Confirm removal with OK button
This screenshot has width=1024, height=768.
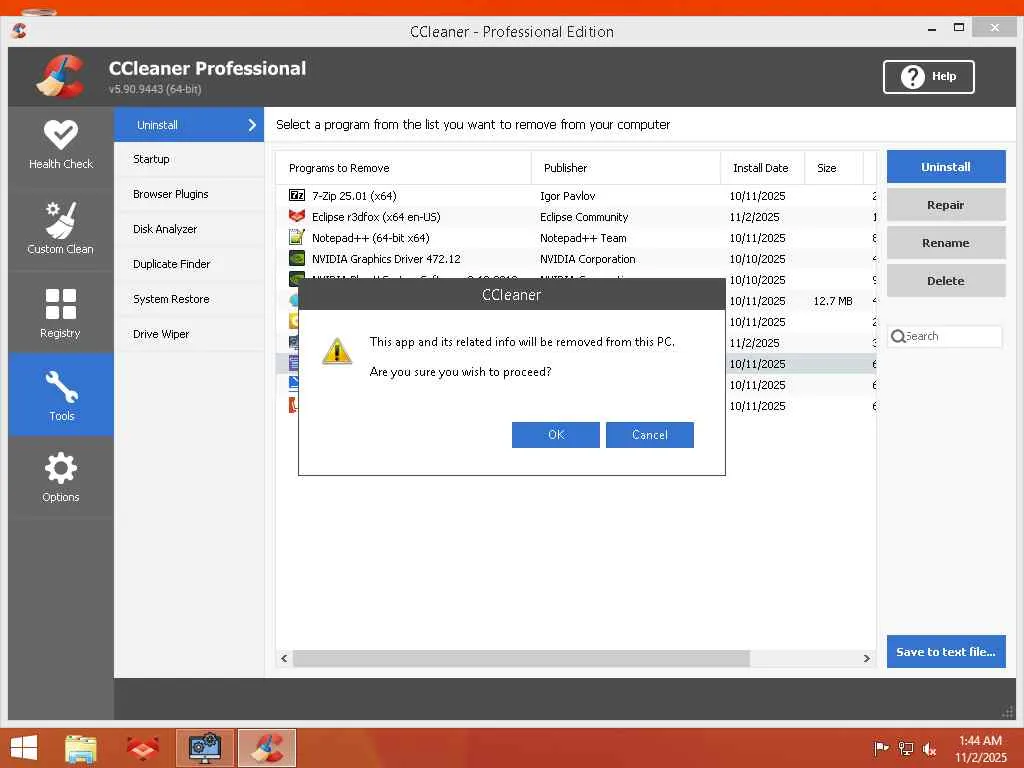coord(556,435)
